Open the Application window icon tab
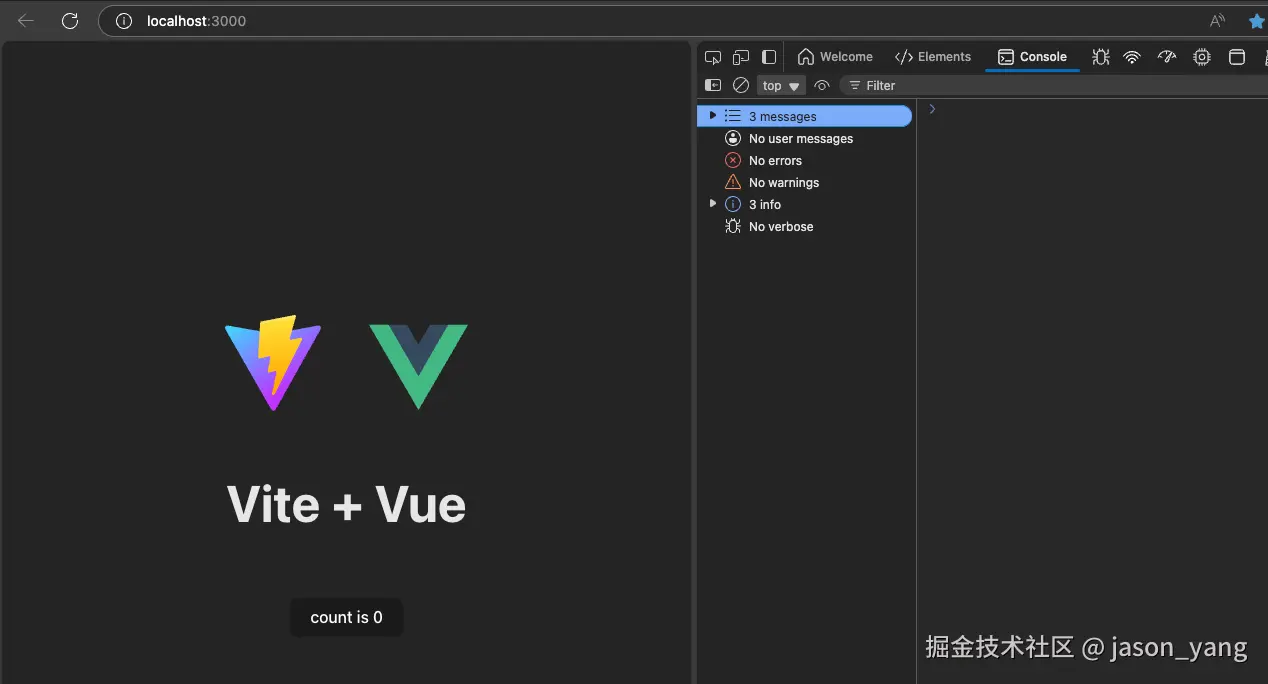Screen dimensions: 1268x684 coord(1237,57)
